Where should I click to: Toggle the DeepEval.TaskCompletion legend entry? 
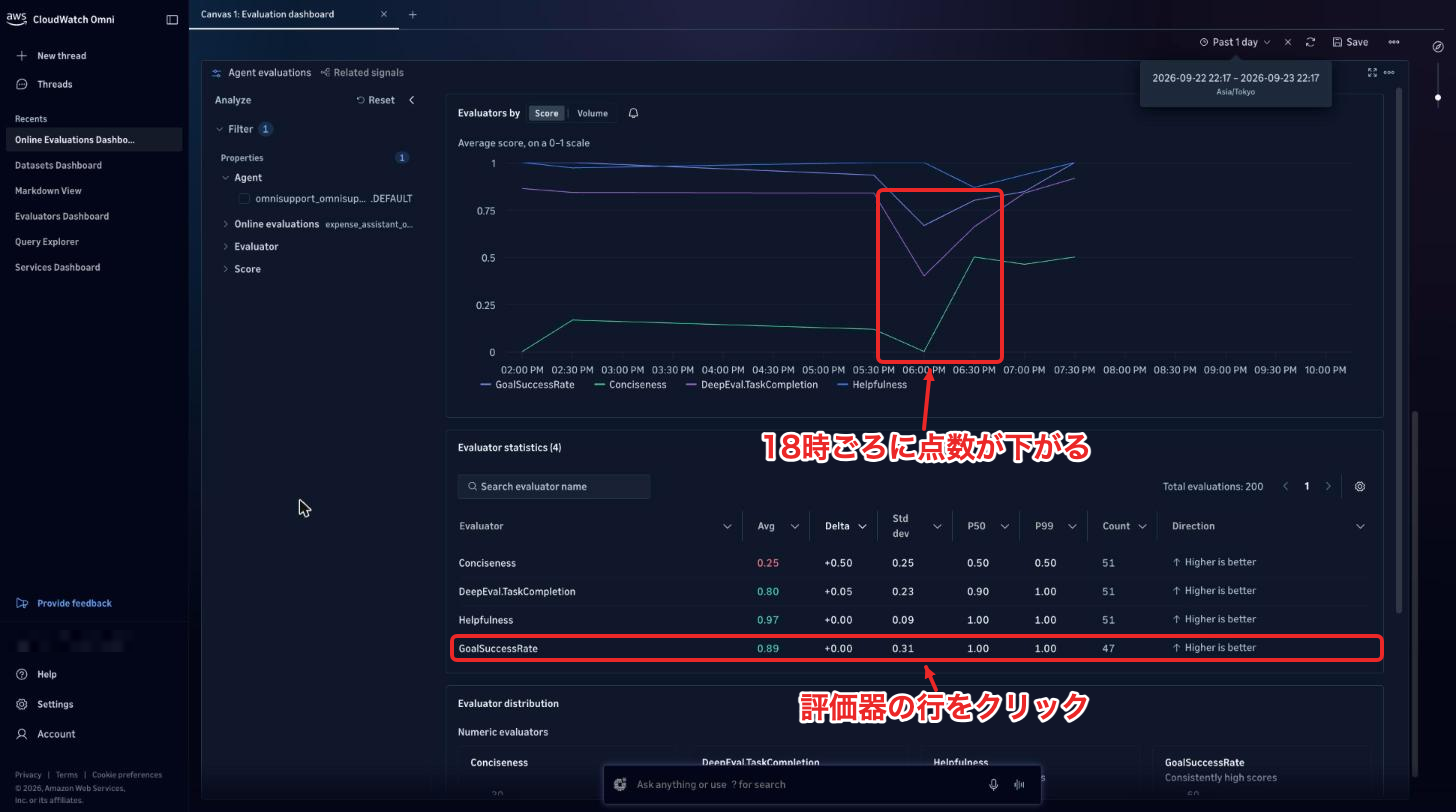point(752,385)
